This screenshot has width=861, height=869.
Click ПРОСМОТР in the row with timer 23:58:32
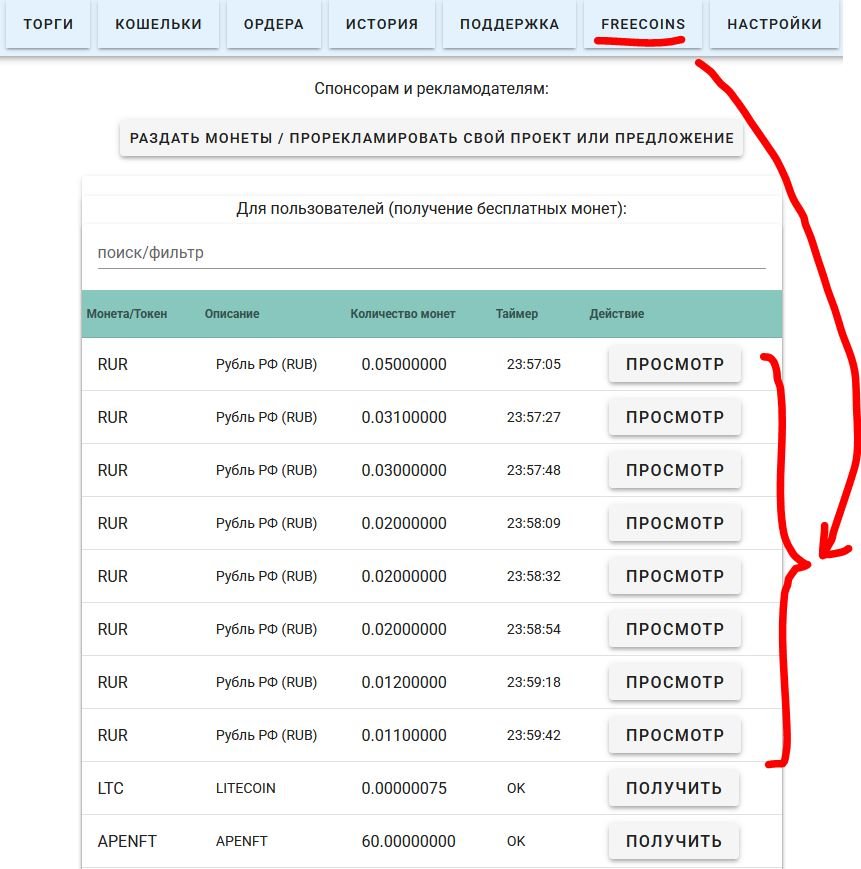coord(674,576)
